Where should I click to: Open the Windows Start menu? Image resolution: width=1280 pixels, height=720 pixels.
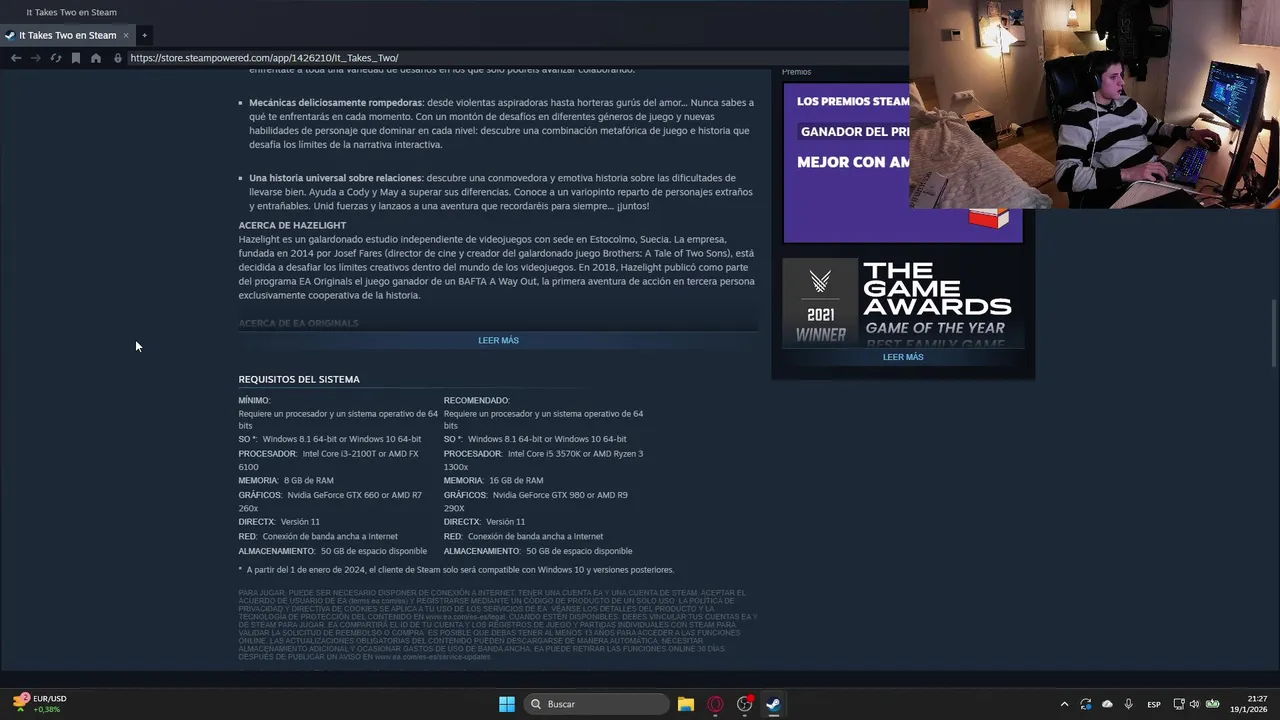507,704
